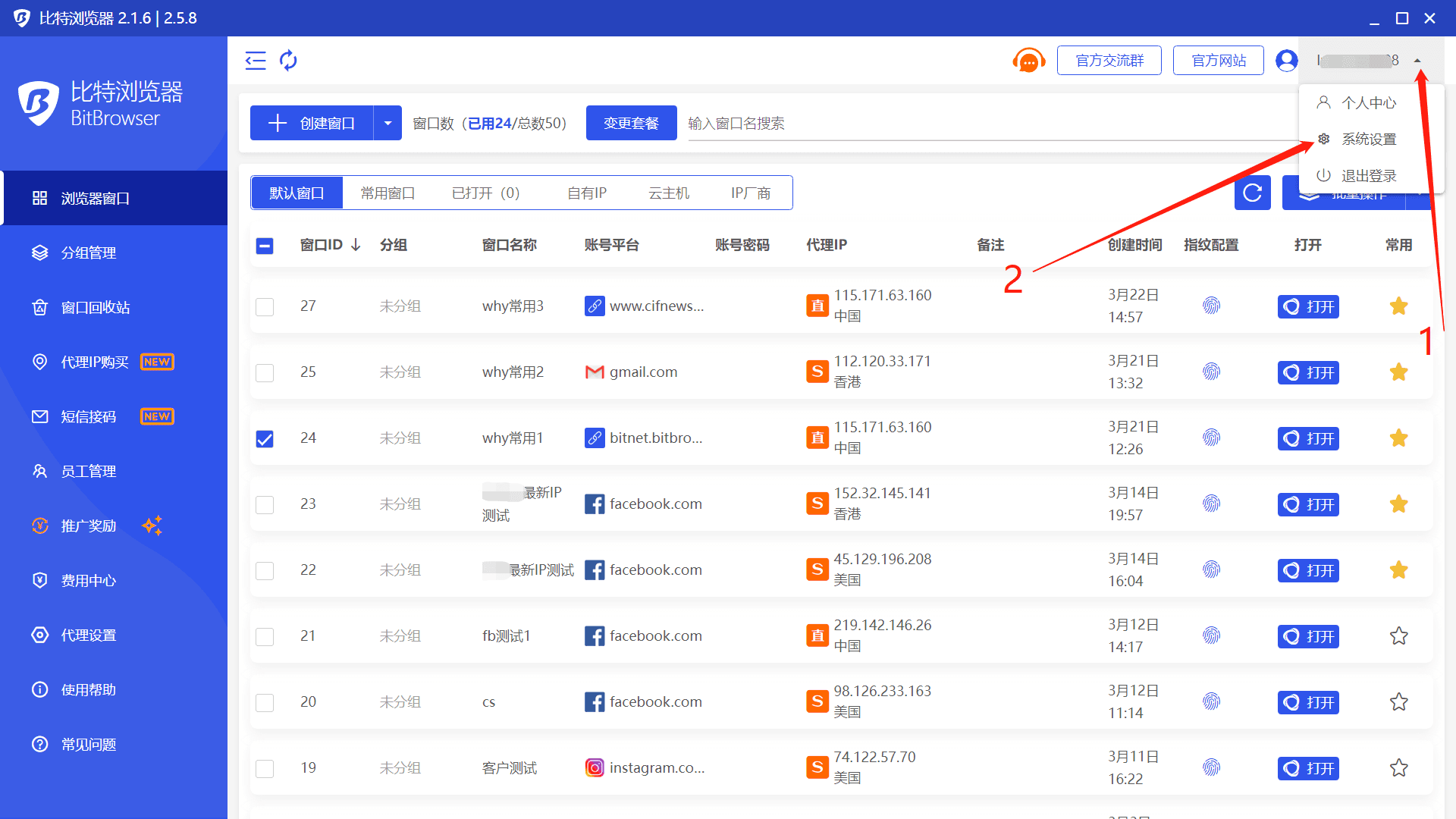Click the user avatar icon
Viewport: 1456px width, 819px height.
[1287, 61]
